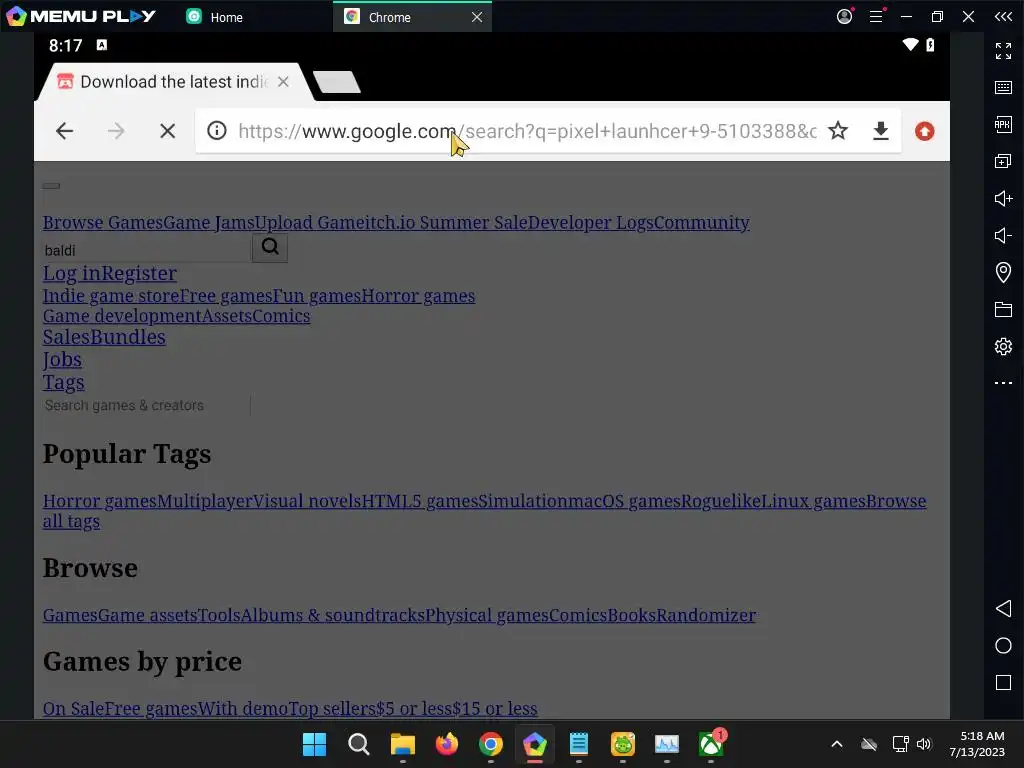This screenshot has width=1024, height=768.
Task: Click the search field containing 'baldi'
Action: click(x=147, y=250)
